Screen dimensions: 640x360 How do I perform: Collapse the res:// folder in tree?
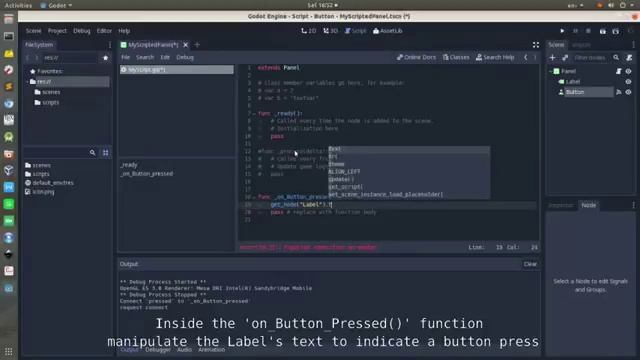point(27,82)
